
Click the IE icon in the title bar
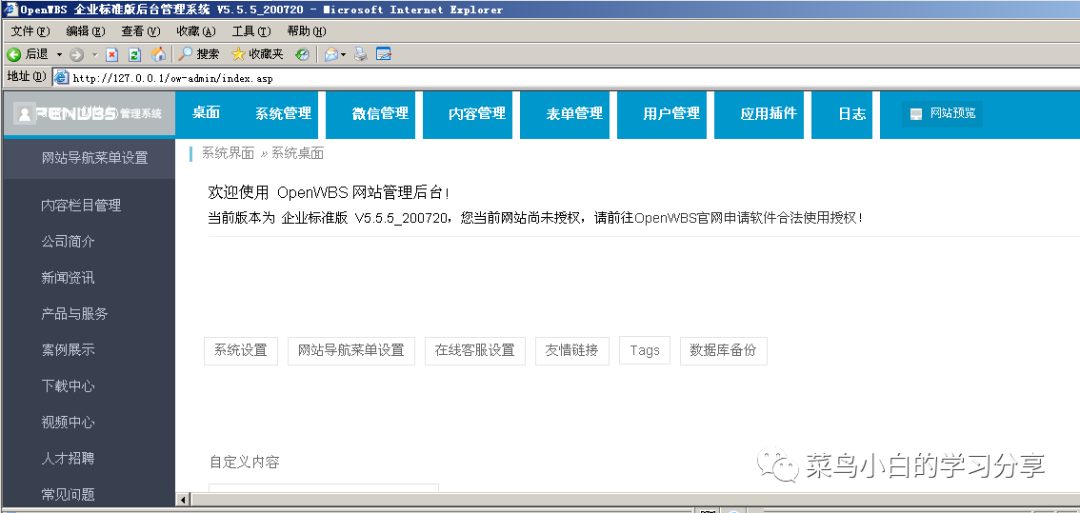click(x=10, y=10)
